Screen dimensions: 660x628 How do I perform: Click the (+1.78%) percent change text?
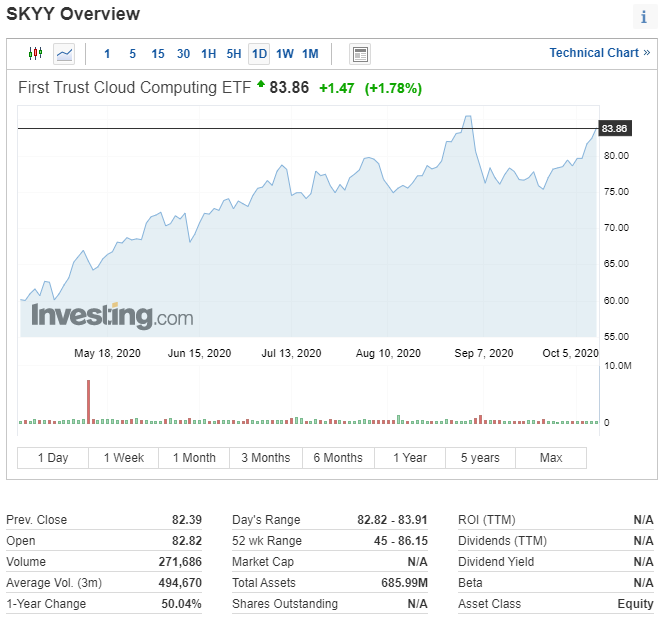(393, 88)
